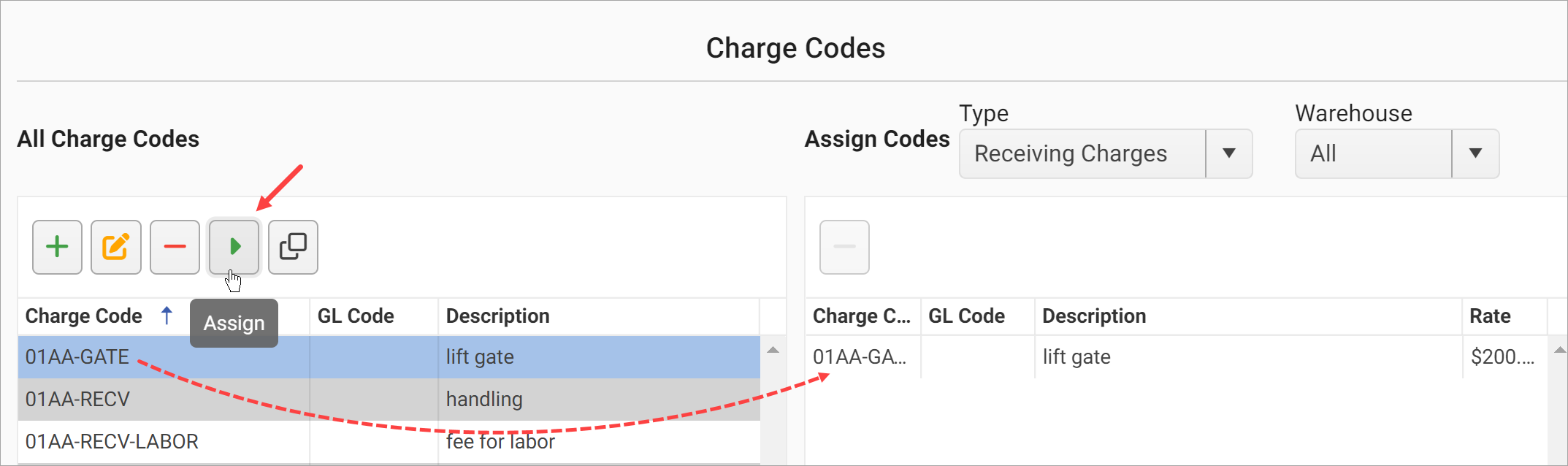This screenshot has height=466, width=1568.
Task: Click the green plus icon to add a charge code
Action: pos(57,247)
